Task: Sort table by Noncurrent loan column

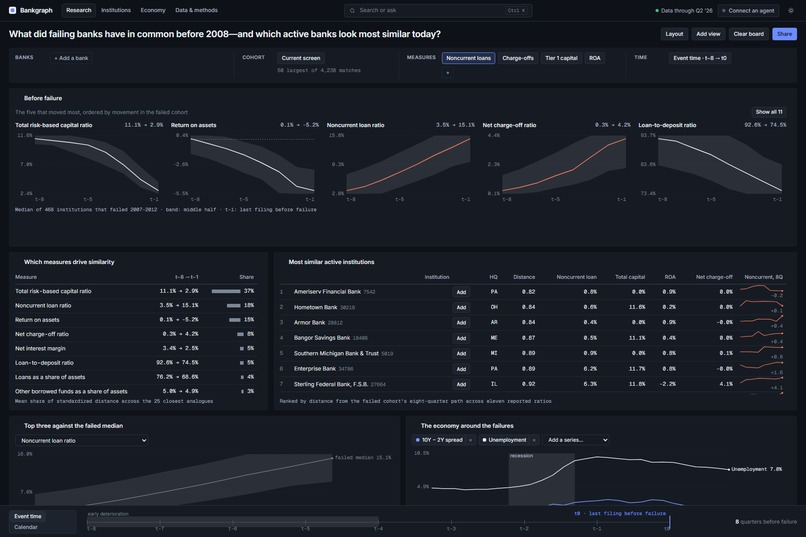Action: (576, 277)
